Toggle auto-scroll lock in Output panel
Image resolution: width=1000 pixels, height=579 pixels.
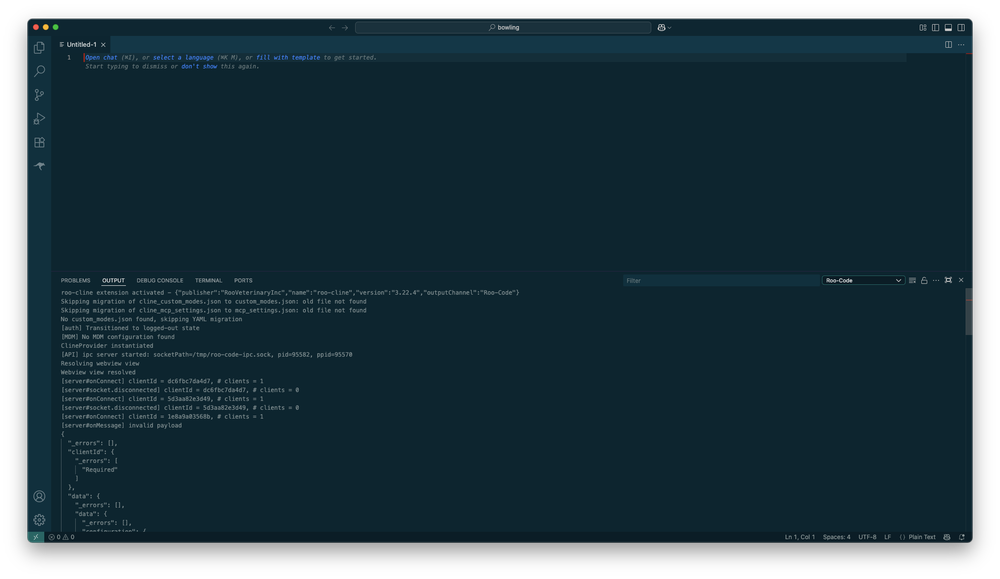tap(923, 280)
